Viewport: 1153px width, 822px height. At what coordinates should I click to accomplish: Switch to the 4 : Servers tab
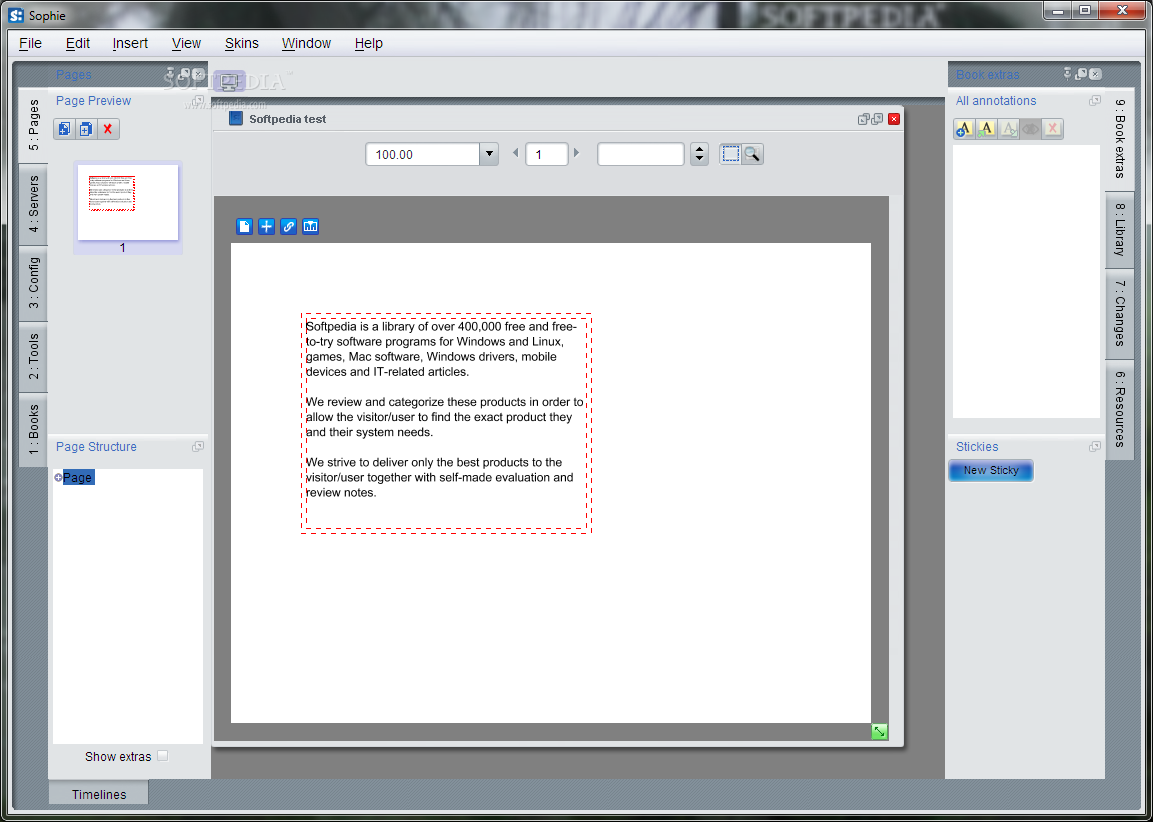coord(34,204)
